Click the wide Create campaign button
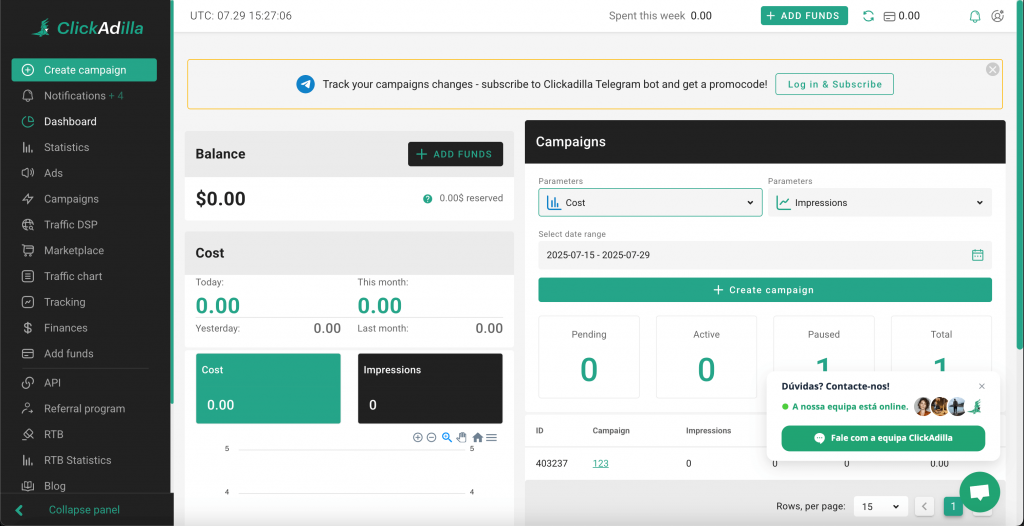 pyautogui.click(x=765, y=289)
